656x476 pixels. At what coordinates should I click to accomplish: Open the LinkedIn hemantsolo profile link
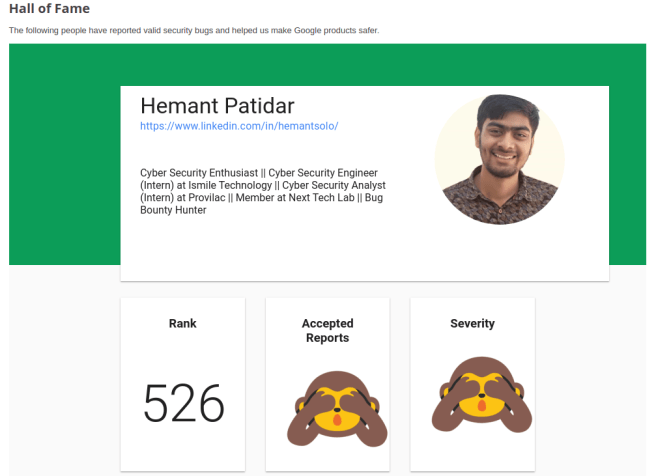239,126
